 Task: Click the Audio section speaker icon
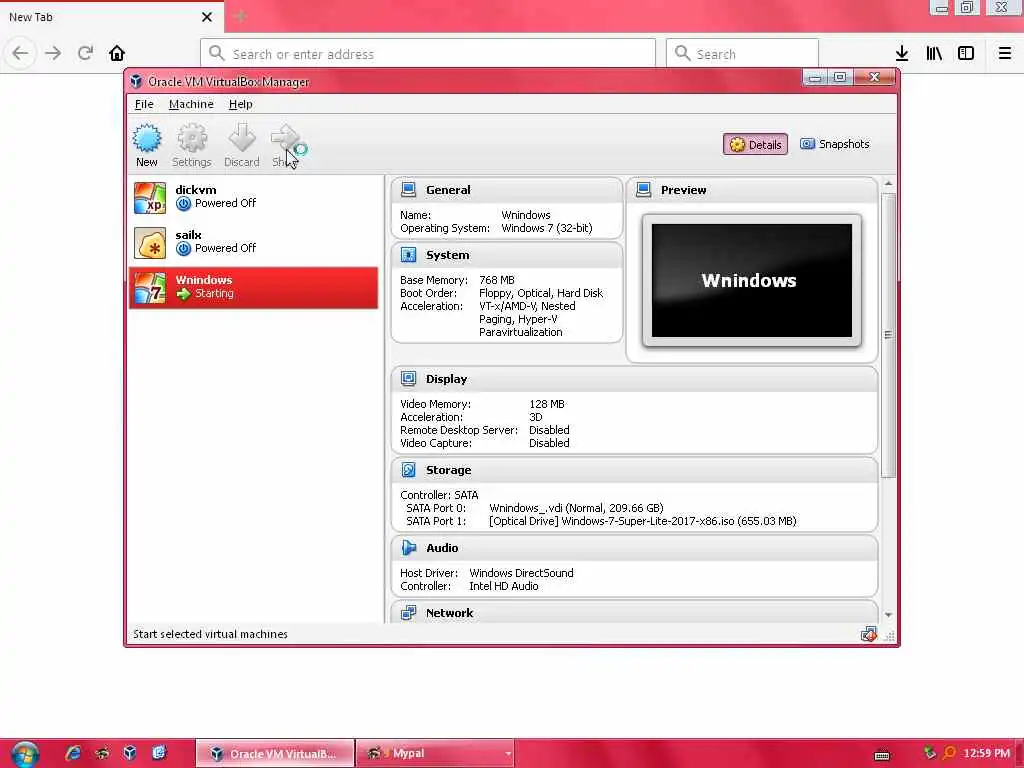tap(408, 547)
